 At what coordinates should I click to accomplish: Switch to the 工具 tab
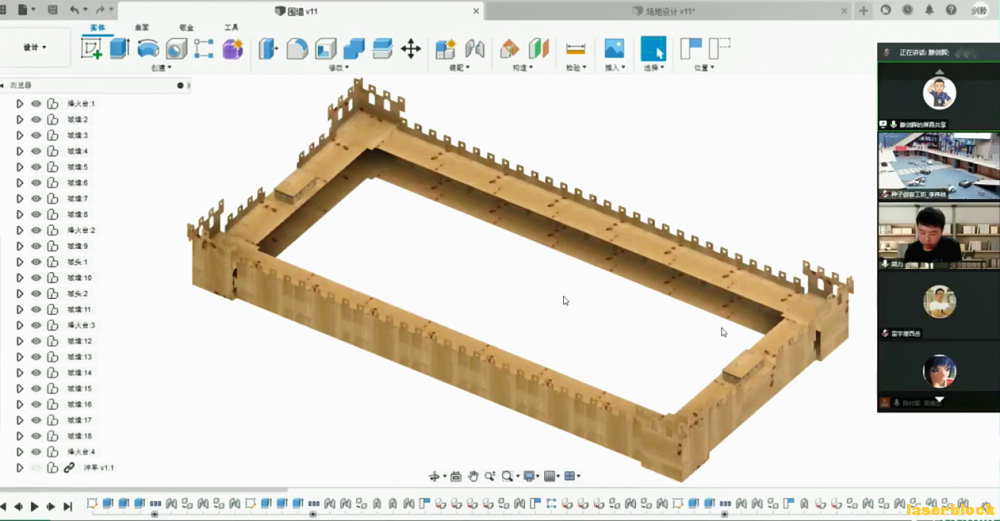click(231, 27)
